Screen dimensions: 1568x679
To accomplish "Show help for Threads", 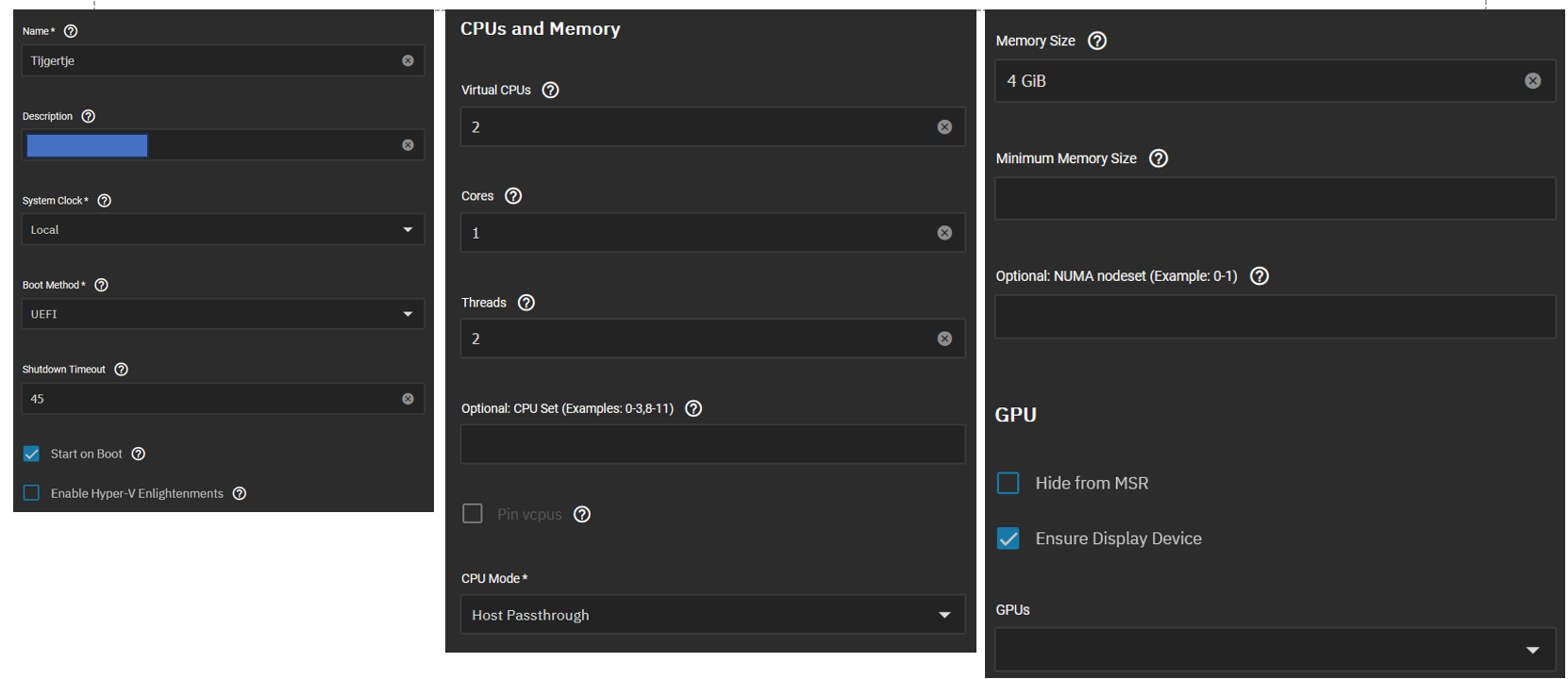I will [x=526, y=303].
